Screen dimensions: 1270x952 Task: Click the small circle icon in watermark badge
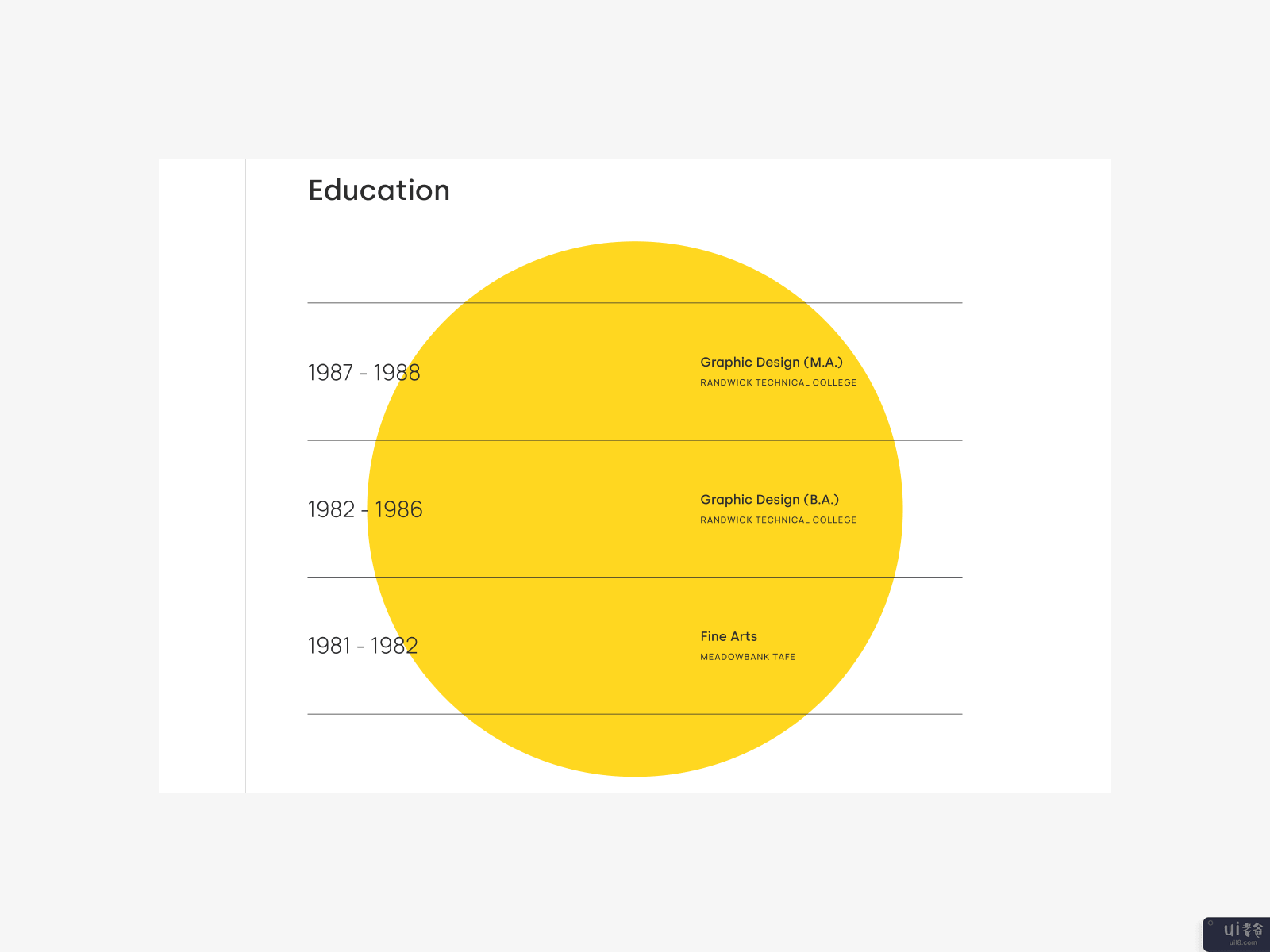pos(1210,923)
